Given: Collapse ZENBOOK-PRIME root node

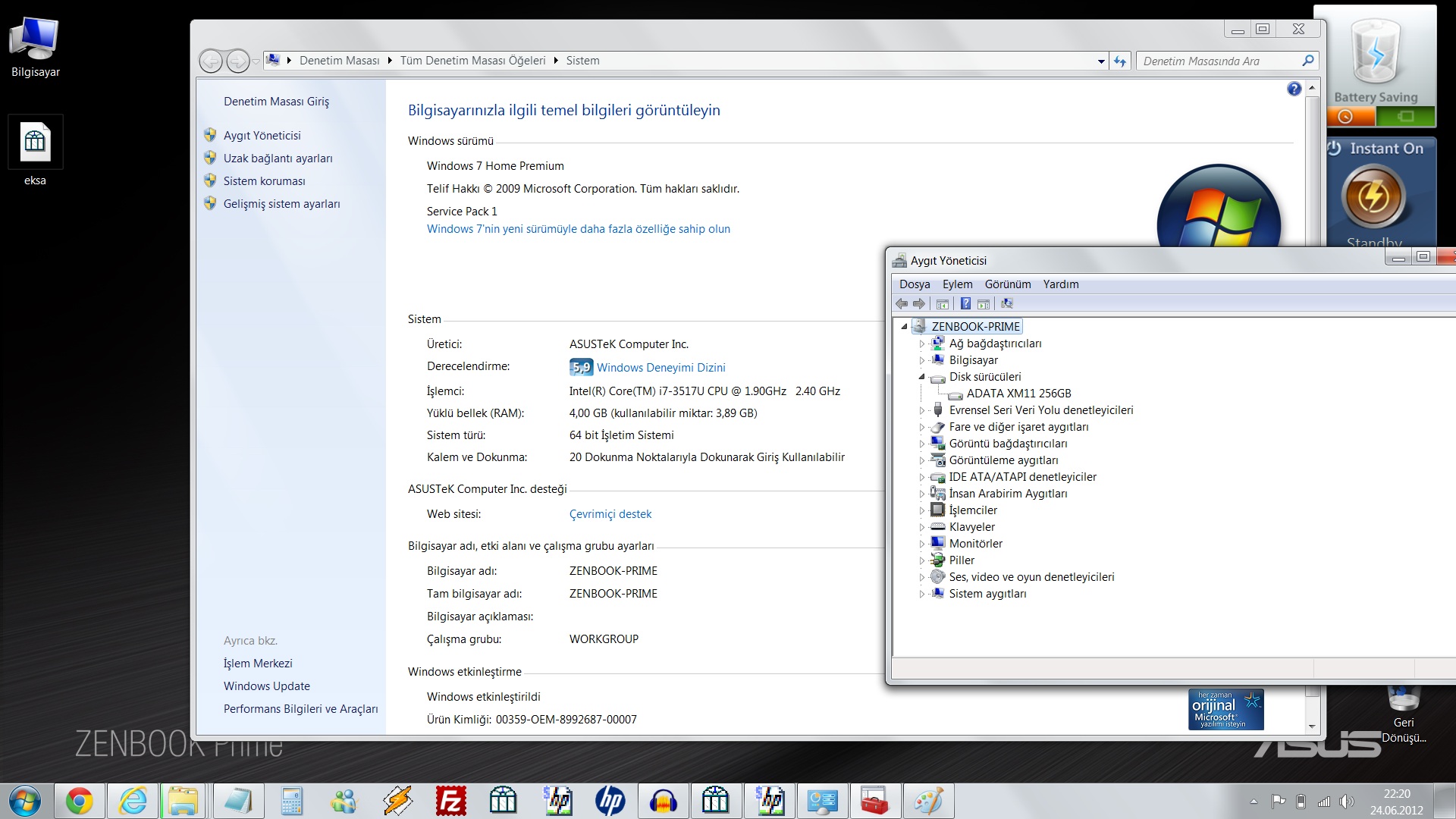Looking at the screenshot, I should [904, 327].
